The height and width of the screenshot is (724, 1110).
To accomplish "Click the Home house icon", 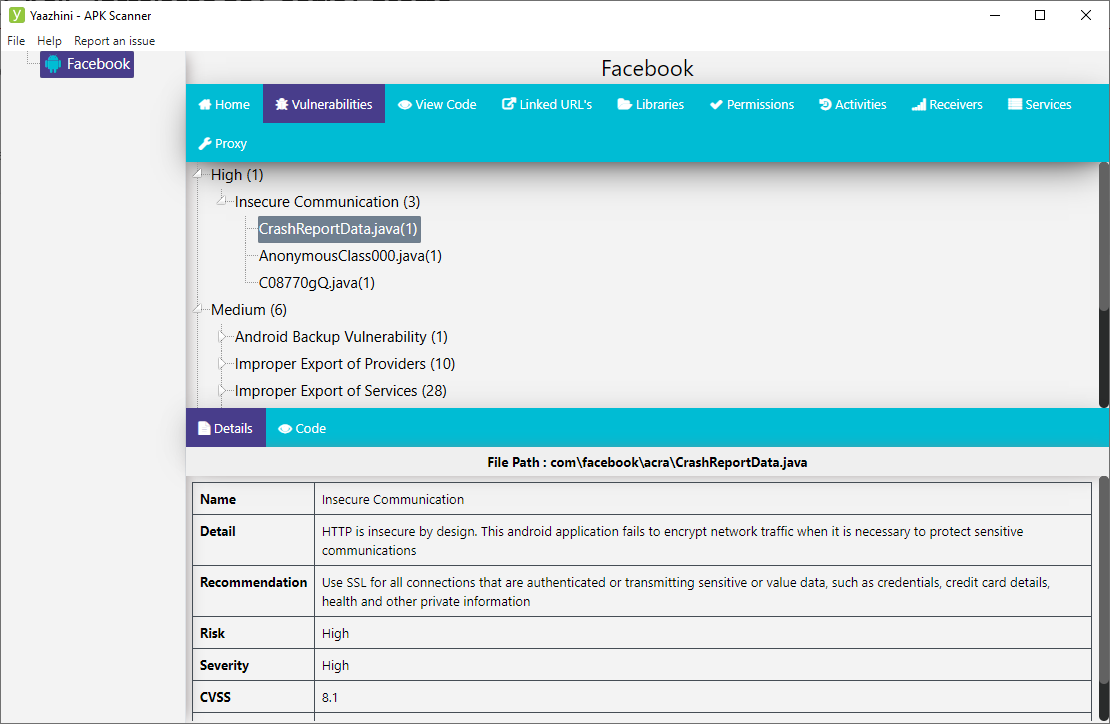I will (x=205, y=105).
